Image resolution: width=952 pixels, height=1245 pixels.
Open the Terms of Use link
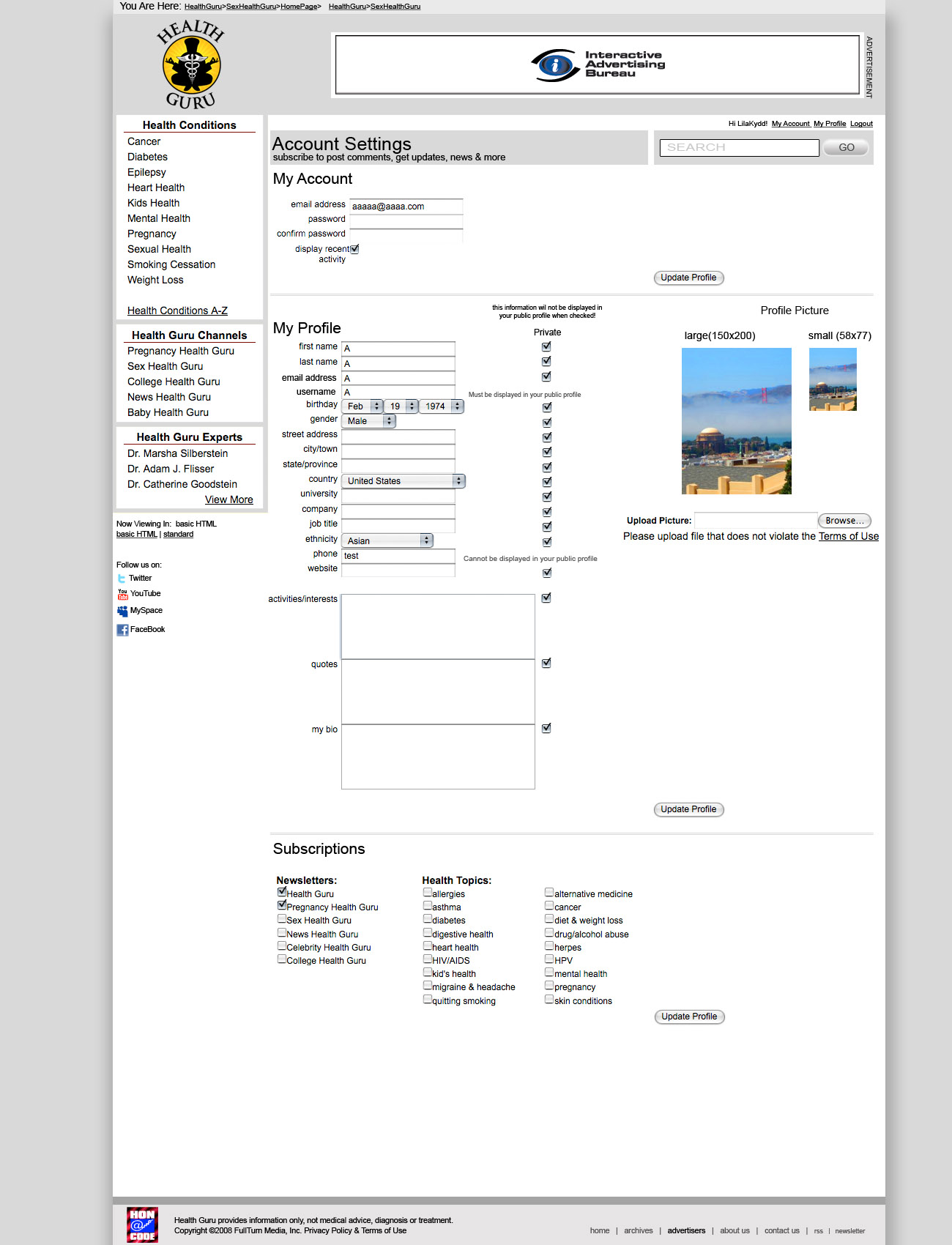pyautogui.click(x=849, y=536)
